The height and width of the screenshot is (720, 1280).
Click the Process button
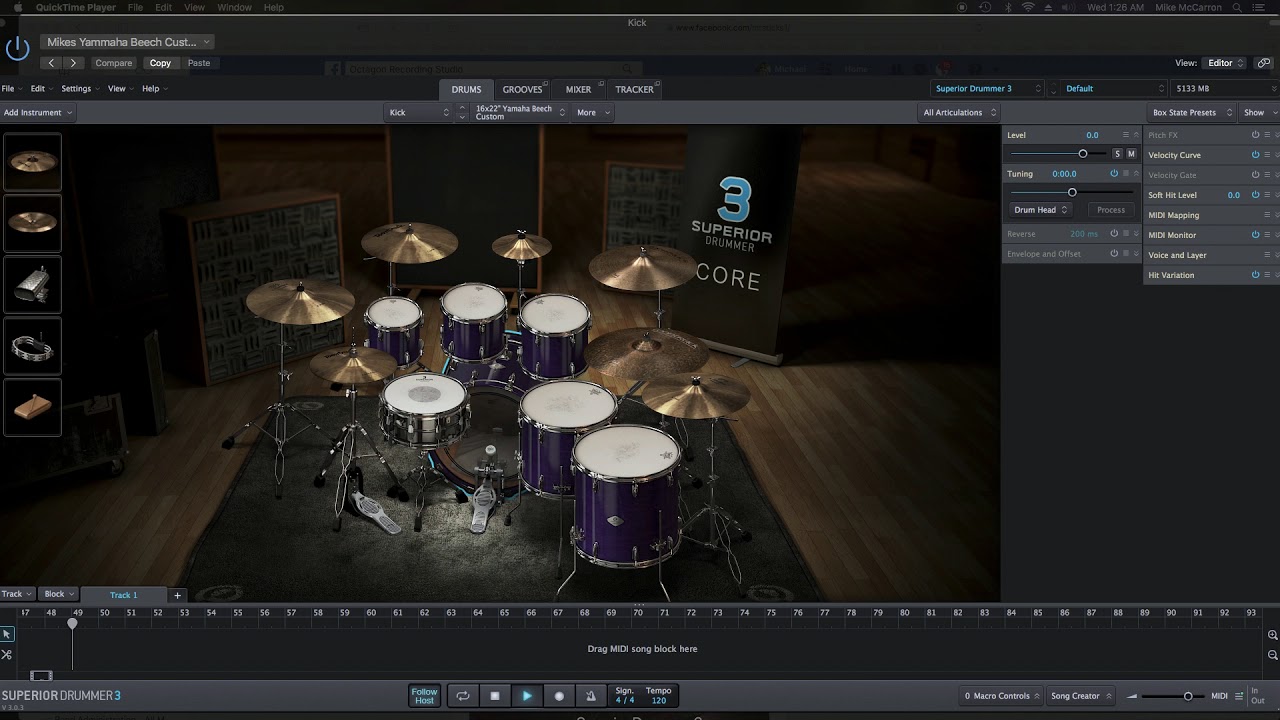(1110, 210)
